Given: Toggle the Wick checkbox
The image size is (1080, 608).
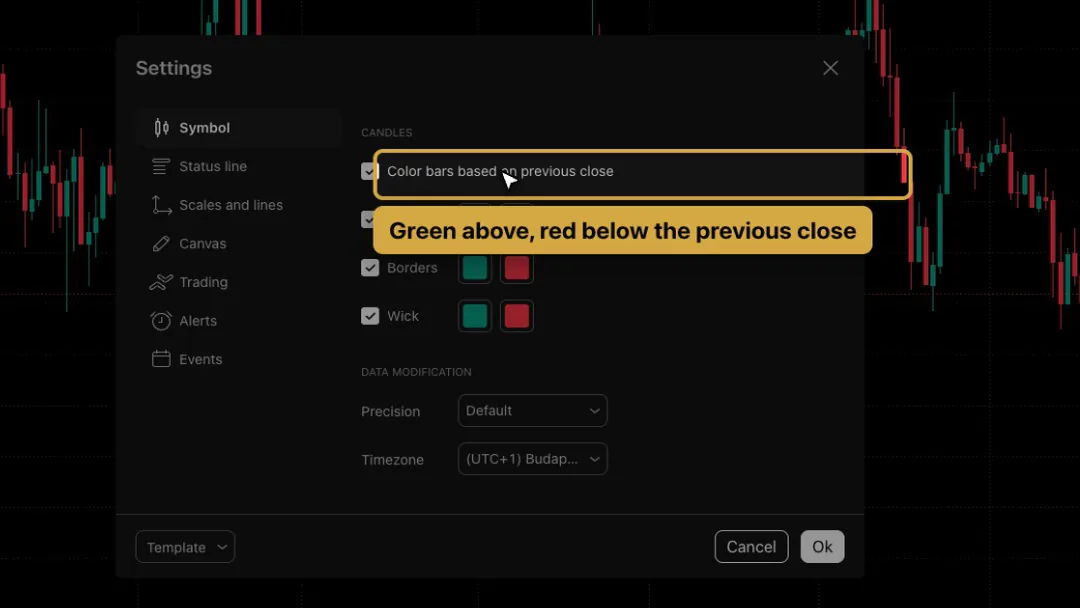Looking at the screenshot, I should tap(370, 315).
